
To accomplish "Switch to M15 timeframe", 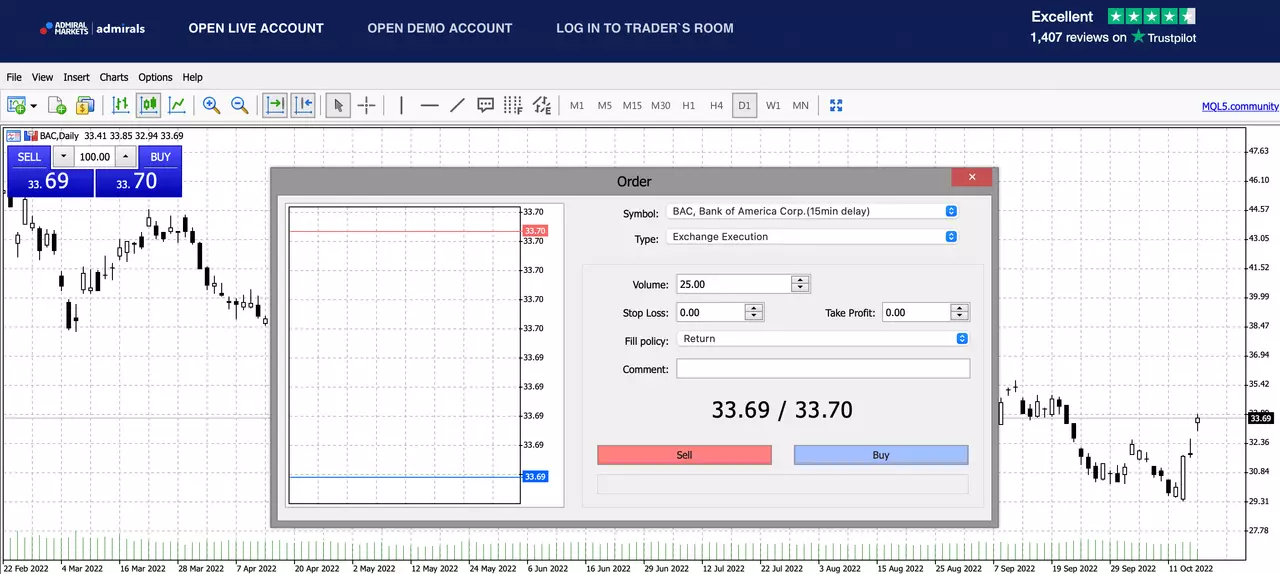I will click(632, 105).
